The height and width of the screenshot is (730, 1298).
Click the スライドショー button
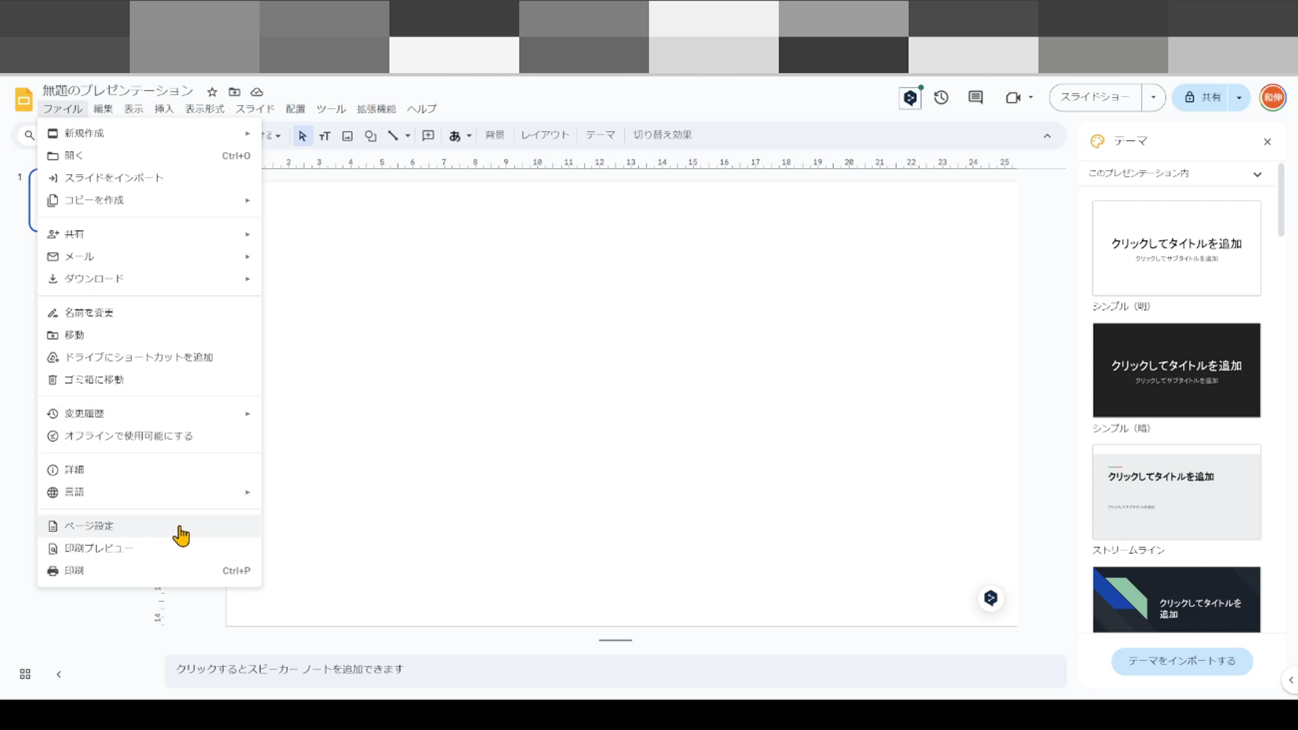1095,97
